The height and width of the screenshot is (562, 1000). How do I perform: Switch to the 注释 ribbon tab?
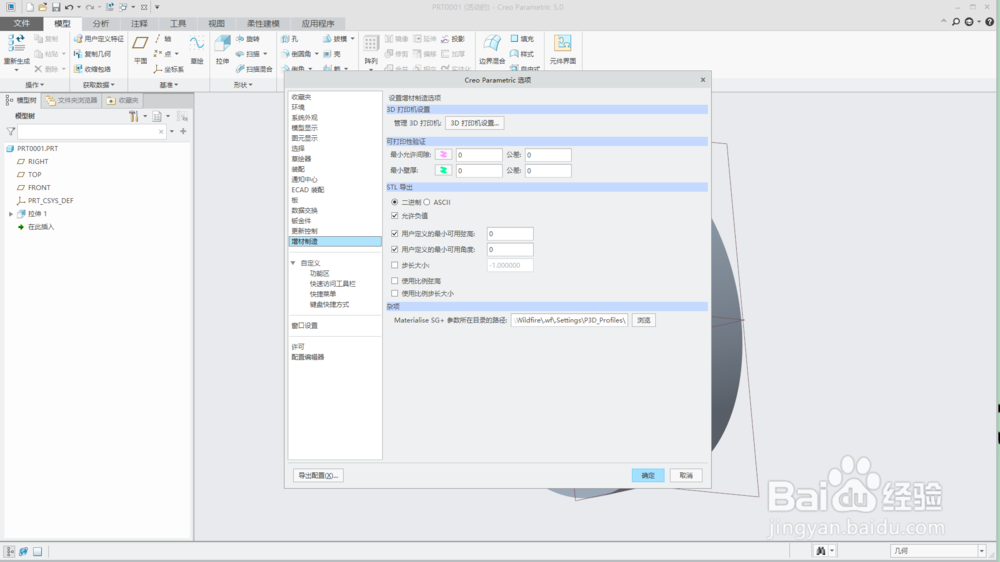(x=139, y=24)
